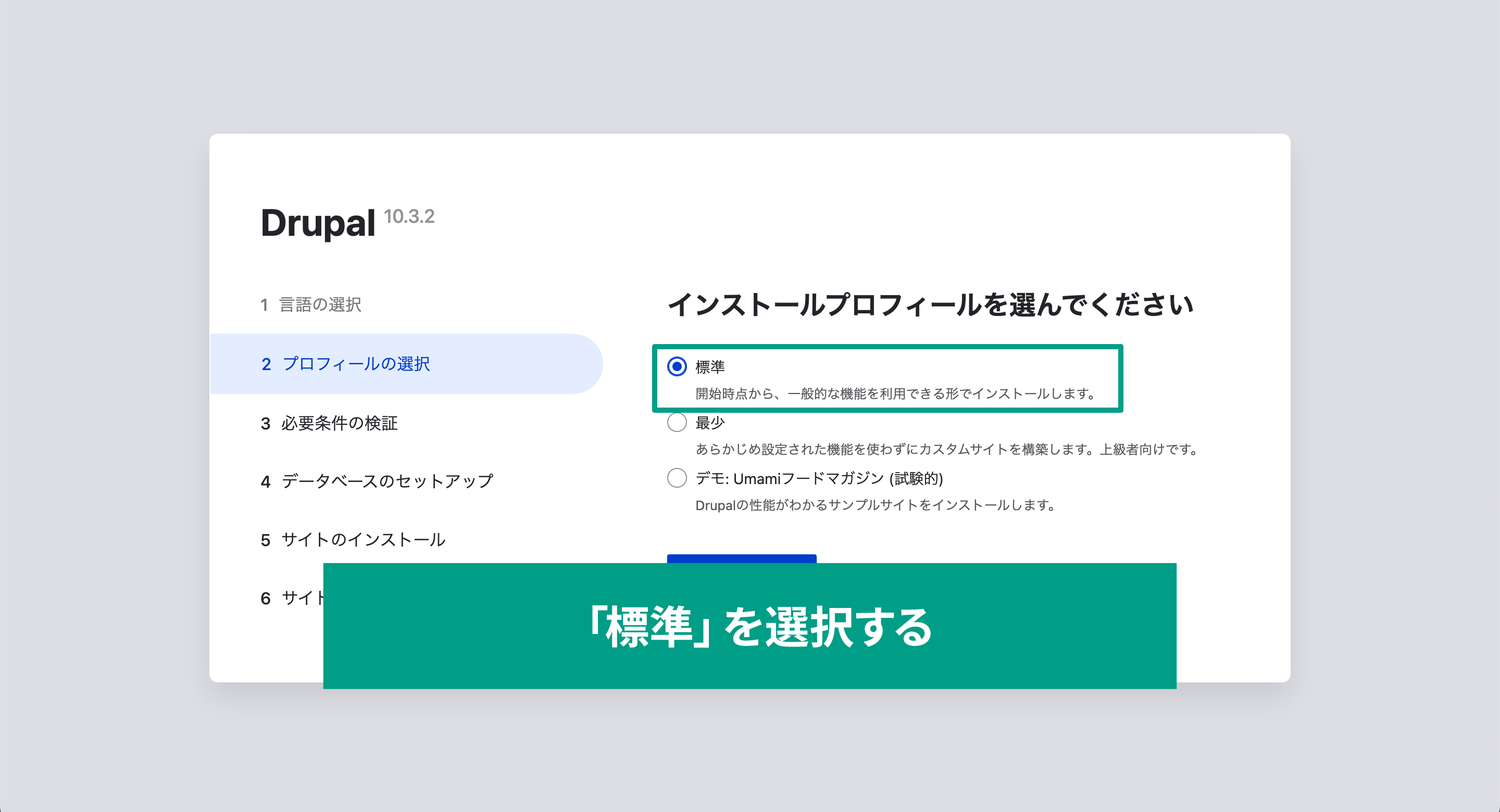
Task: Click the 最少 profile label
Action: pyautogui.click(x=710, y=423)
